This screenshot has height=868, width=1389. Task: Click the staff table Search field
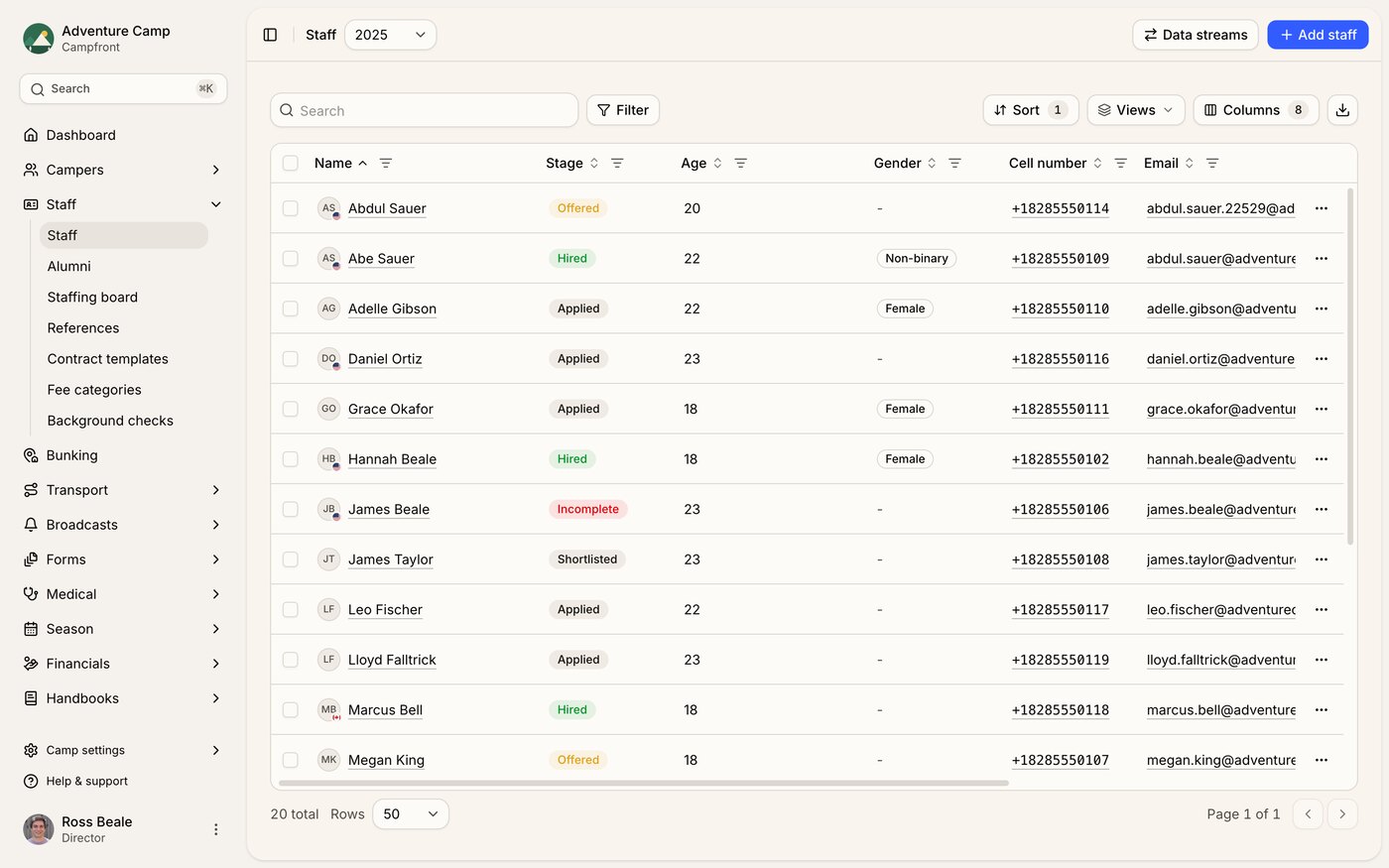(425, 110)
